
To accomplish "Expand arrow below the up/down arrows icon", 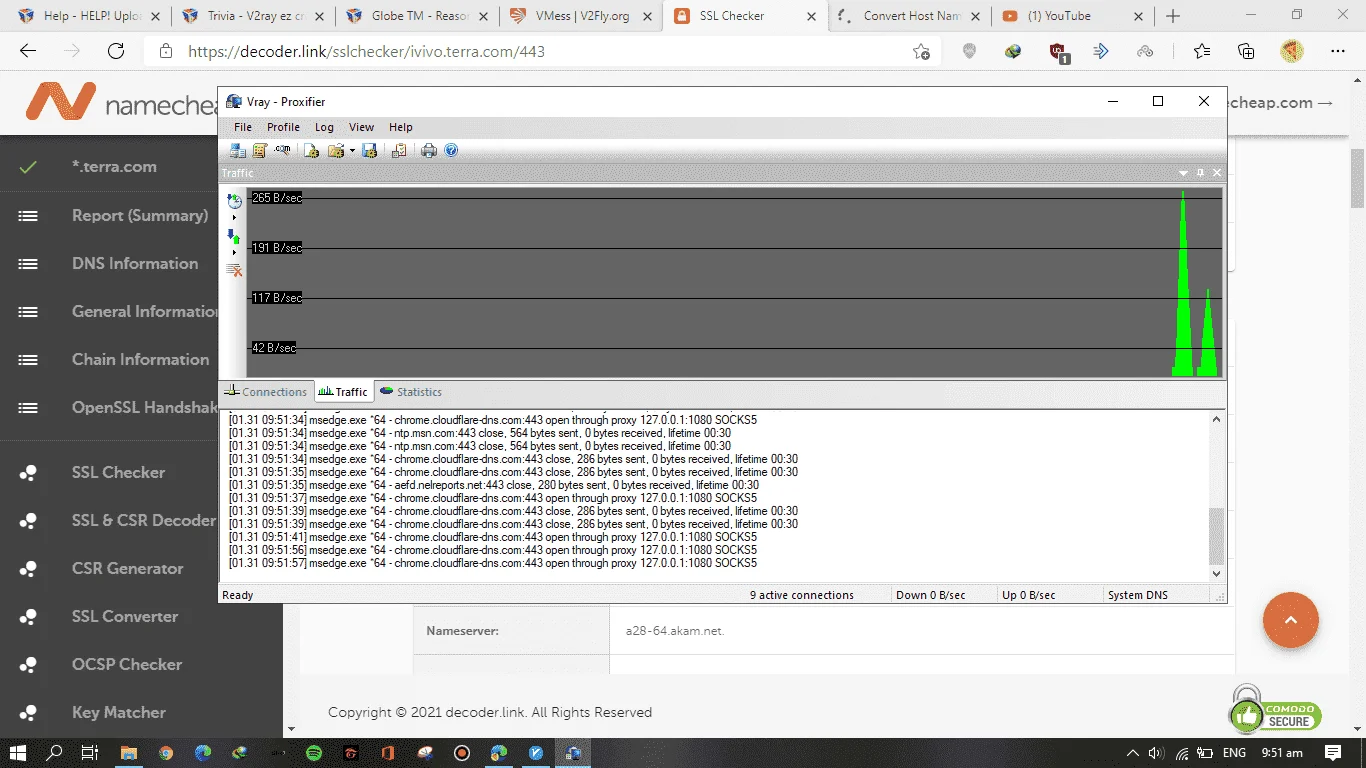I will coord(234,252).
